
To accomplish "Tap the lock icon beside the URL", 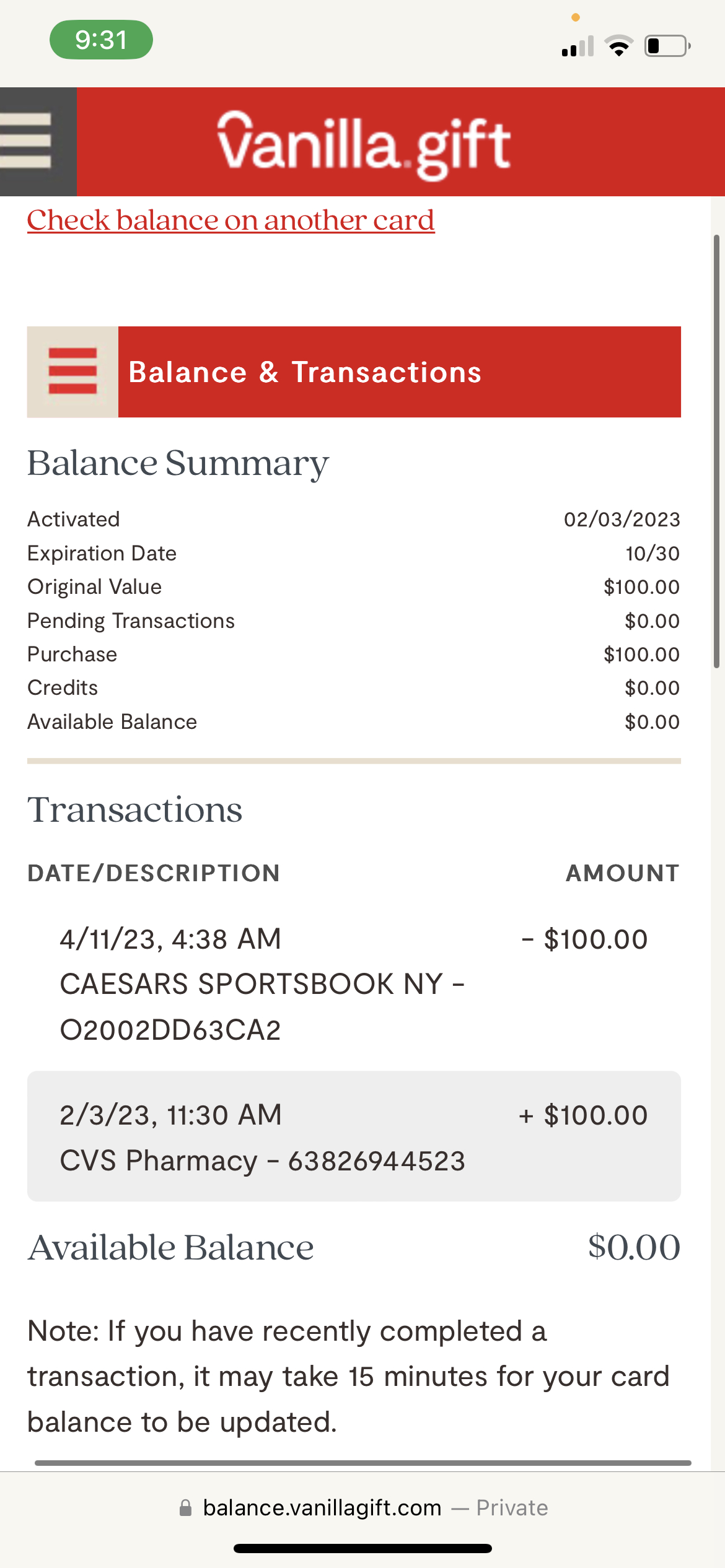I will coord(185,1508).
